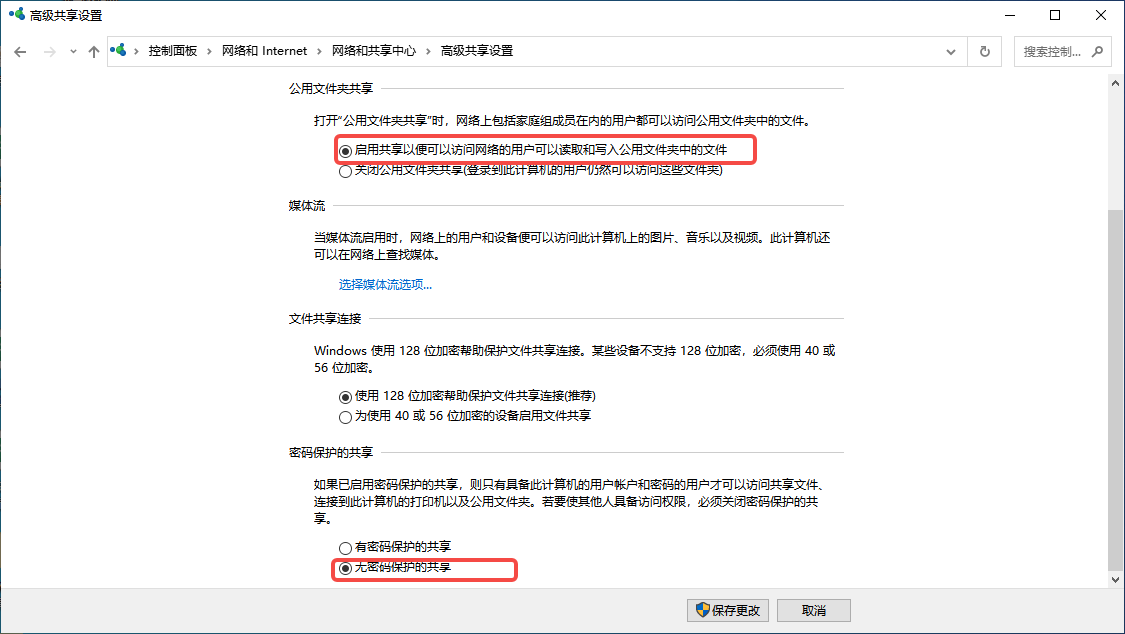Click the Back navigation arrow
The width and height of the screenshot is (1125, 634).
point(20,52)
